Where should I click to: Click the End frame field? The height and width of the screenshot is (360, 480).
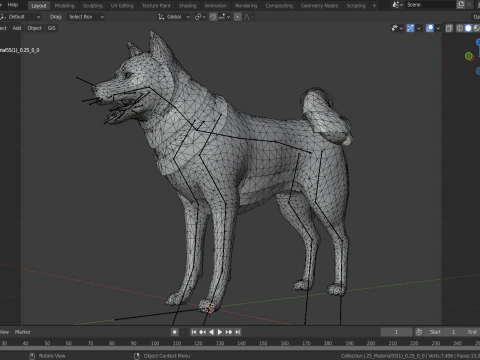[x=471, y=332]
